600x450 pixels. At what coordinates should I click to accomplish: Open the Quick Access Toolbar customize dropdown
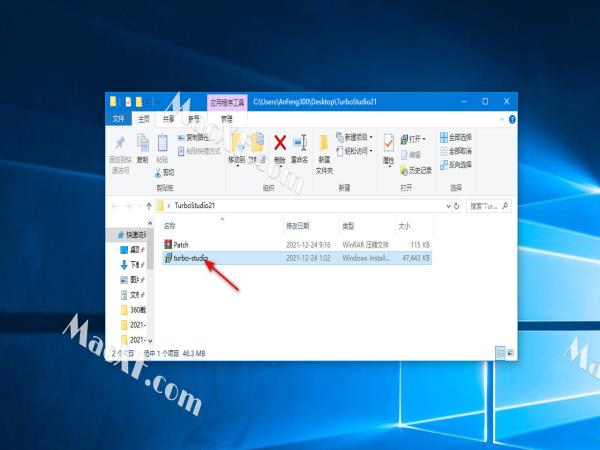point(148,102)
